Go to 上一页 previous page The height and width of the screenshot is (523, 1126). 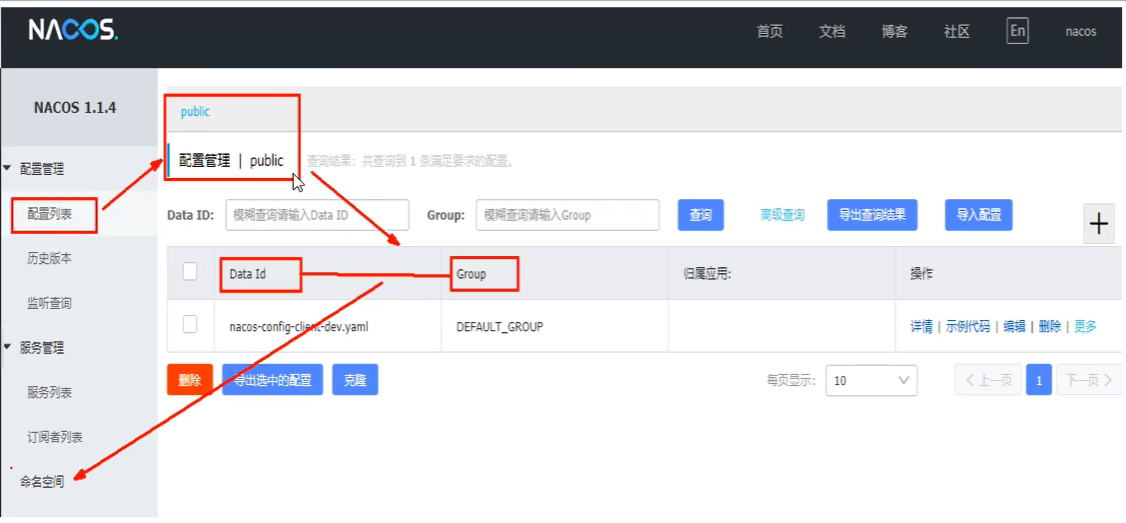988,380
